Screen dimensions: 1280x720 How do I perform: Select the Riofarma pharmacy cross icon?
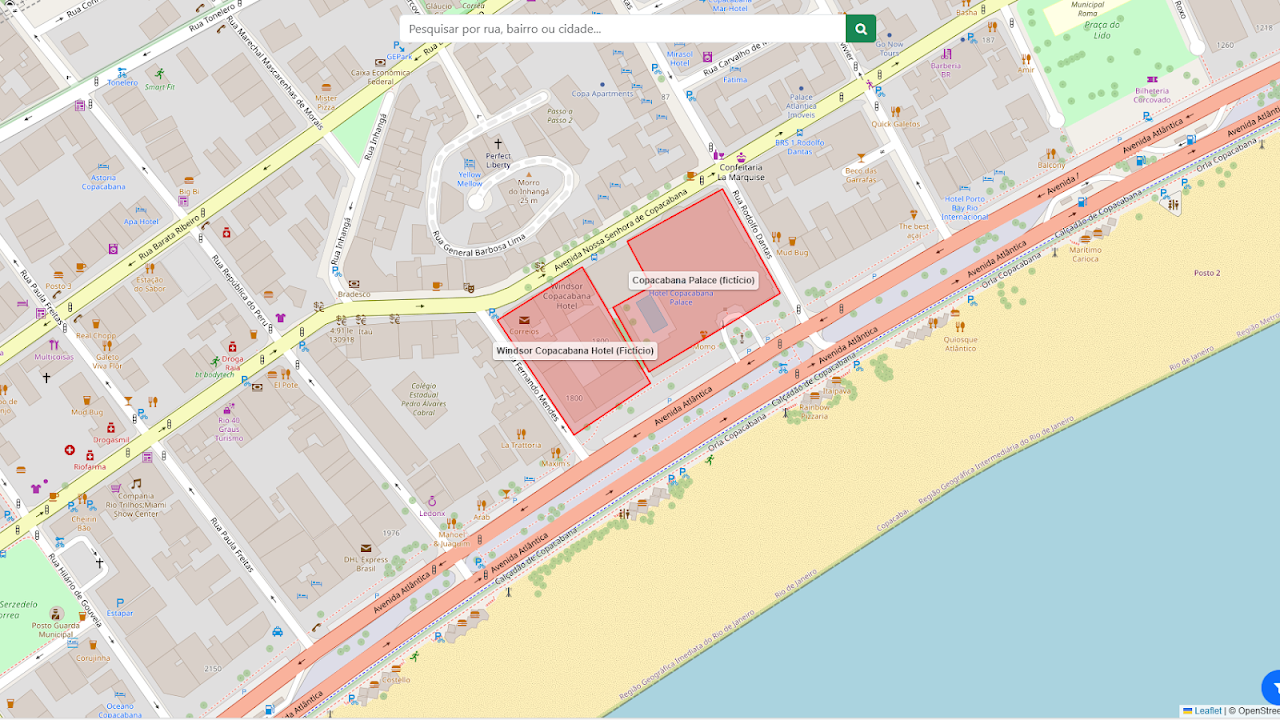(x=70, y=451)
